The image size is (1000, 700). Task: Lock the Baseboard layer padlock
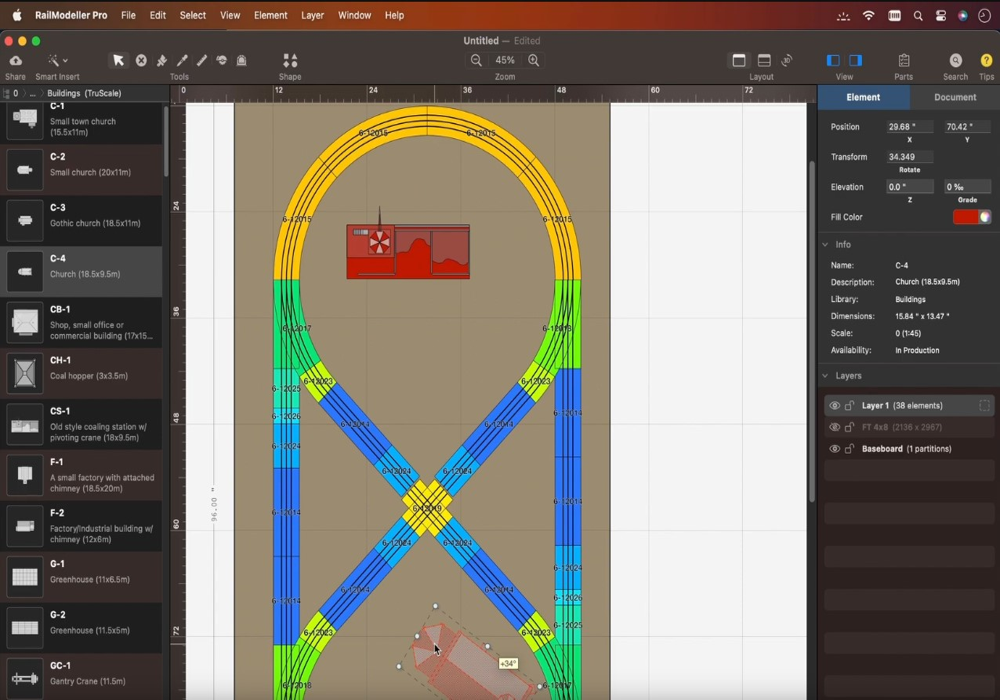click(x=849, y=449)
